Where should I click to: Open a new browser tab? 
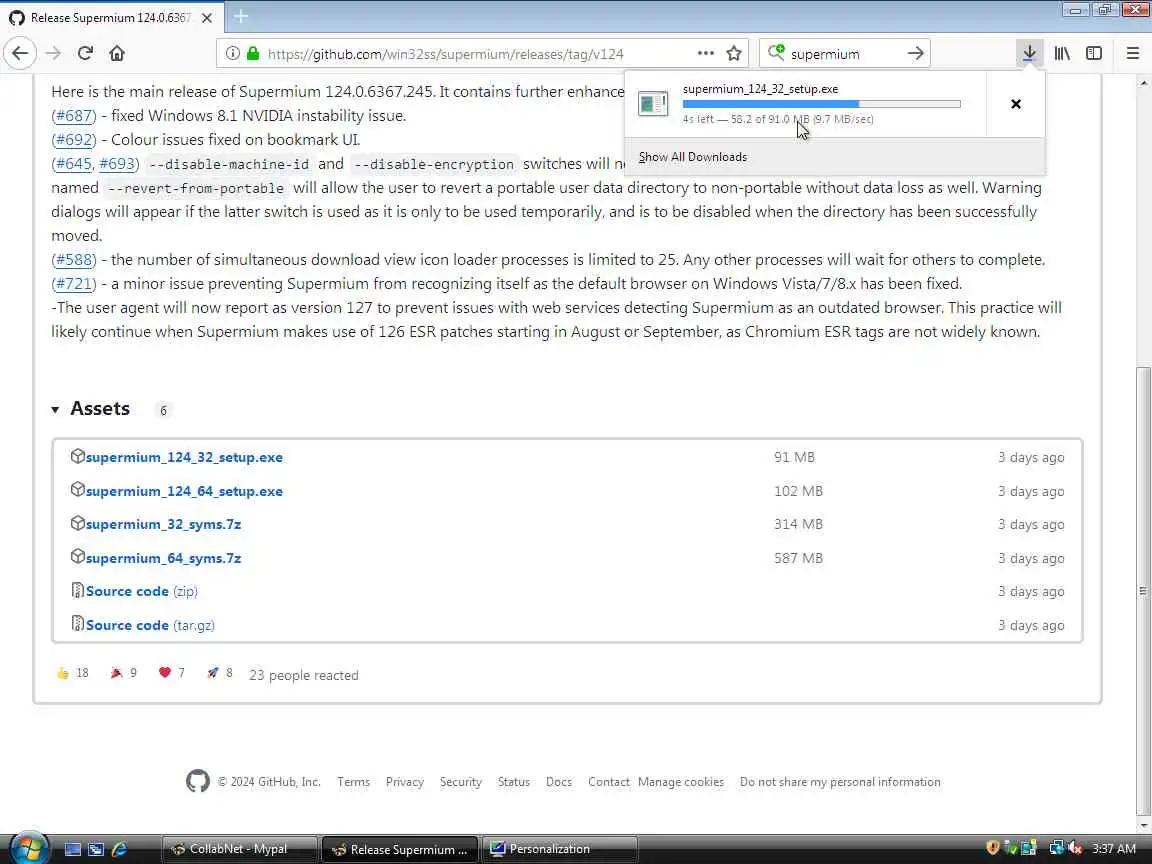[x=240, y=16]
